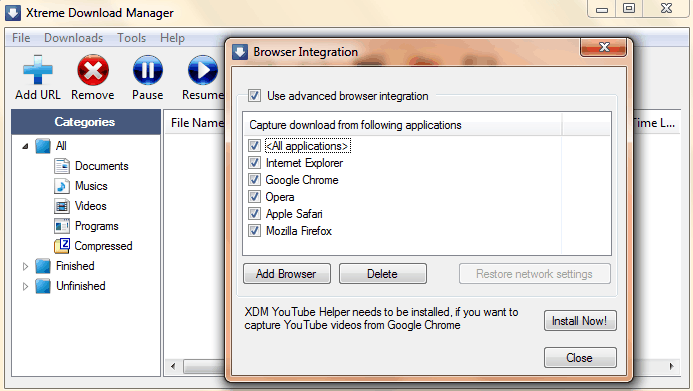
Task: Minimize the Xtreme Download Manager window
Action: tap(602, 8)
